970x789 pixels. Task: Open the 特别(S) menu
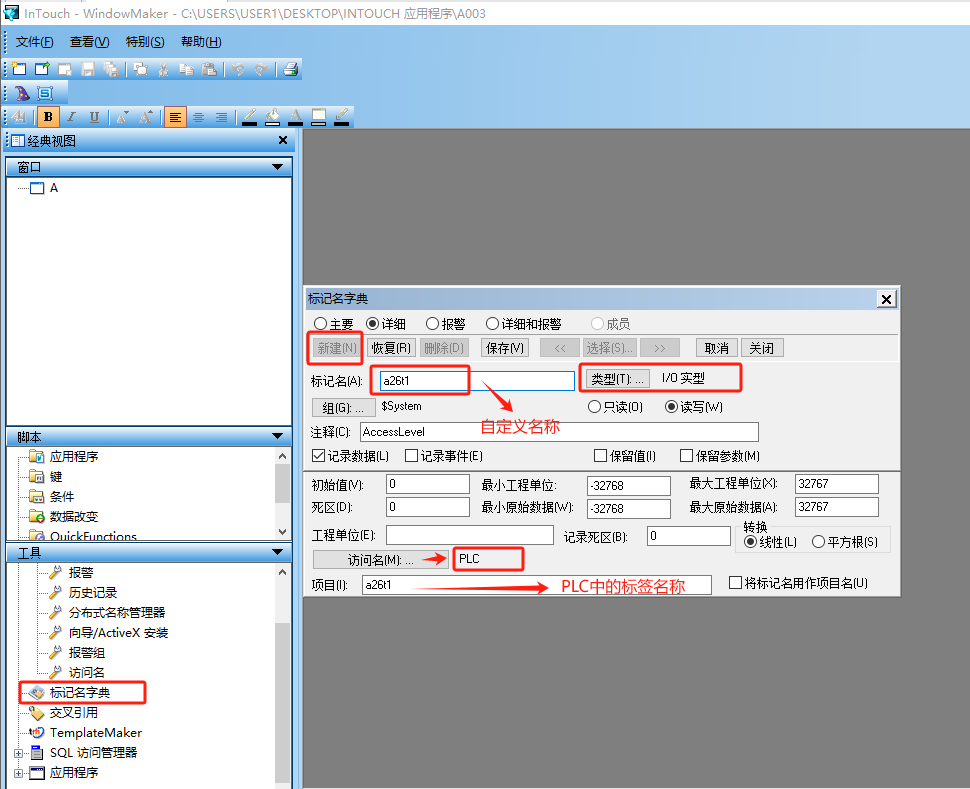click(145, 42)
